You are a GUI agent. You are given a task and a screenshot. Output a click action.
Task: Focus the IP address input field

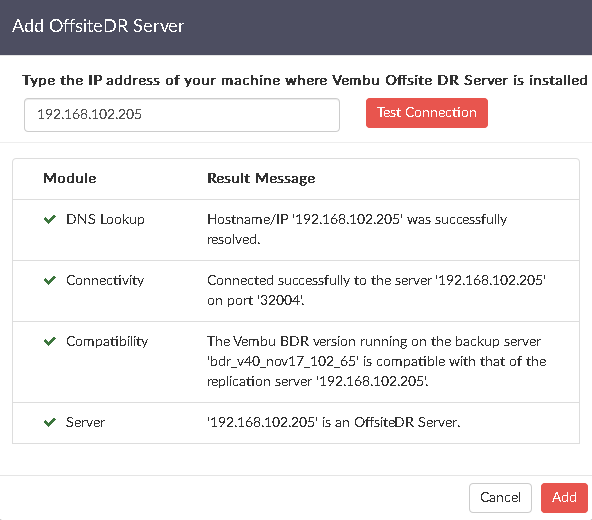(182, 115)
